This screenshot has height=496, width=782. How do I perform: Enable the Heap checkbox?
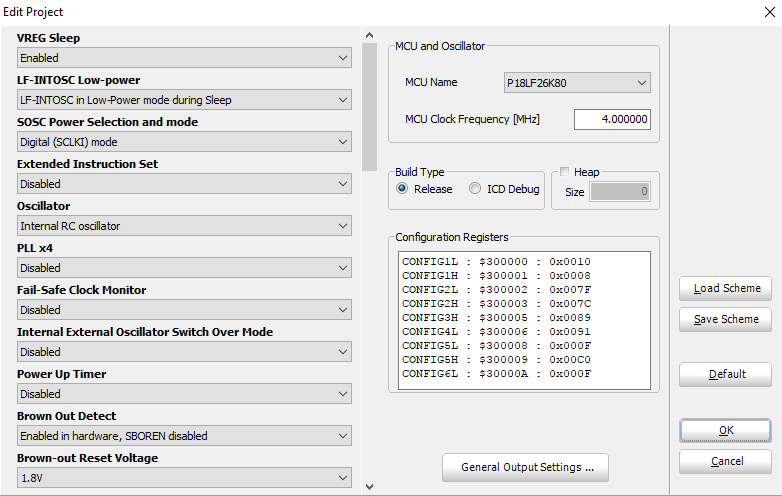coord(565,172)
